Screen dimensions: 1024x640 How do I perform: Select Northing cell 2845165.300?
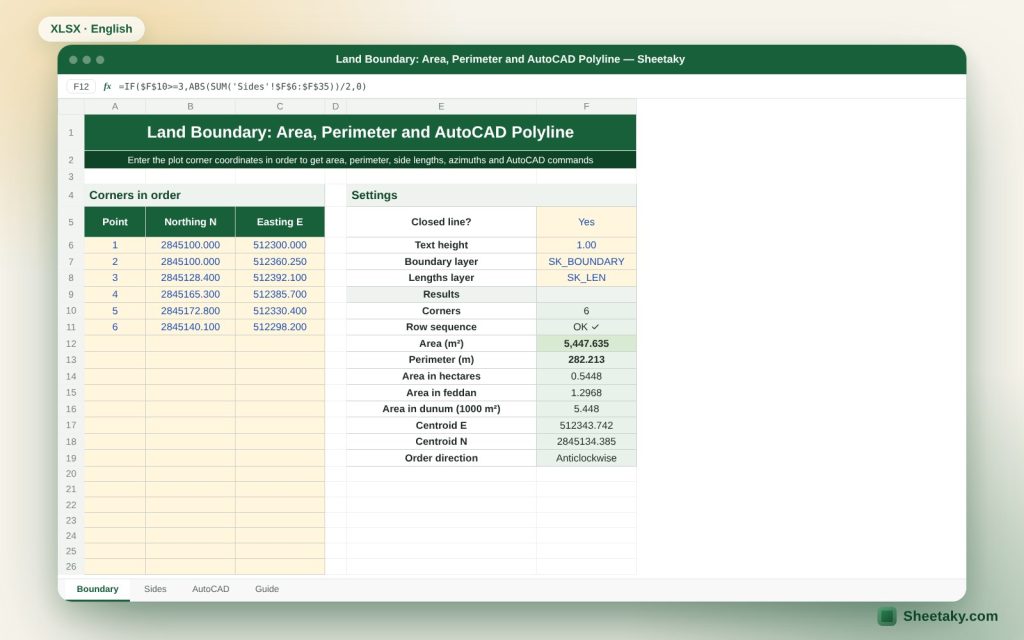click(190, 295)
